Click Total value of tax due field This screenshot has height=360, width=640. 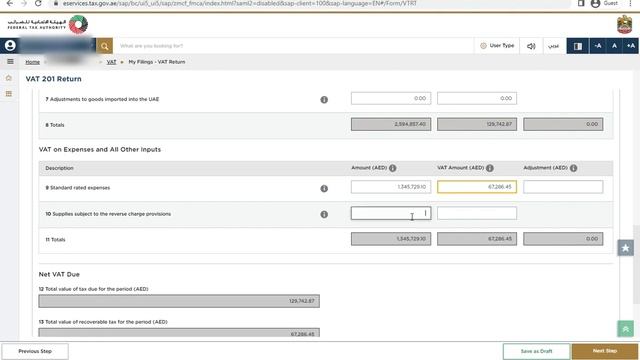coord(179,301)
